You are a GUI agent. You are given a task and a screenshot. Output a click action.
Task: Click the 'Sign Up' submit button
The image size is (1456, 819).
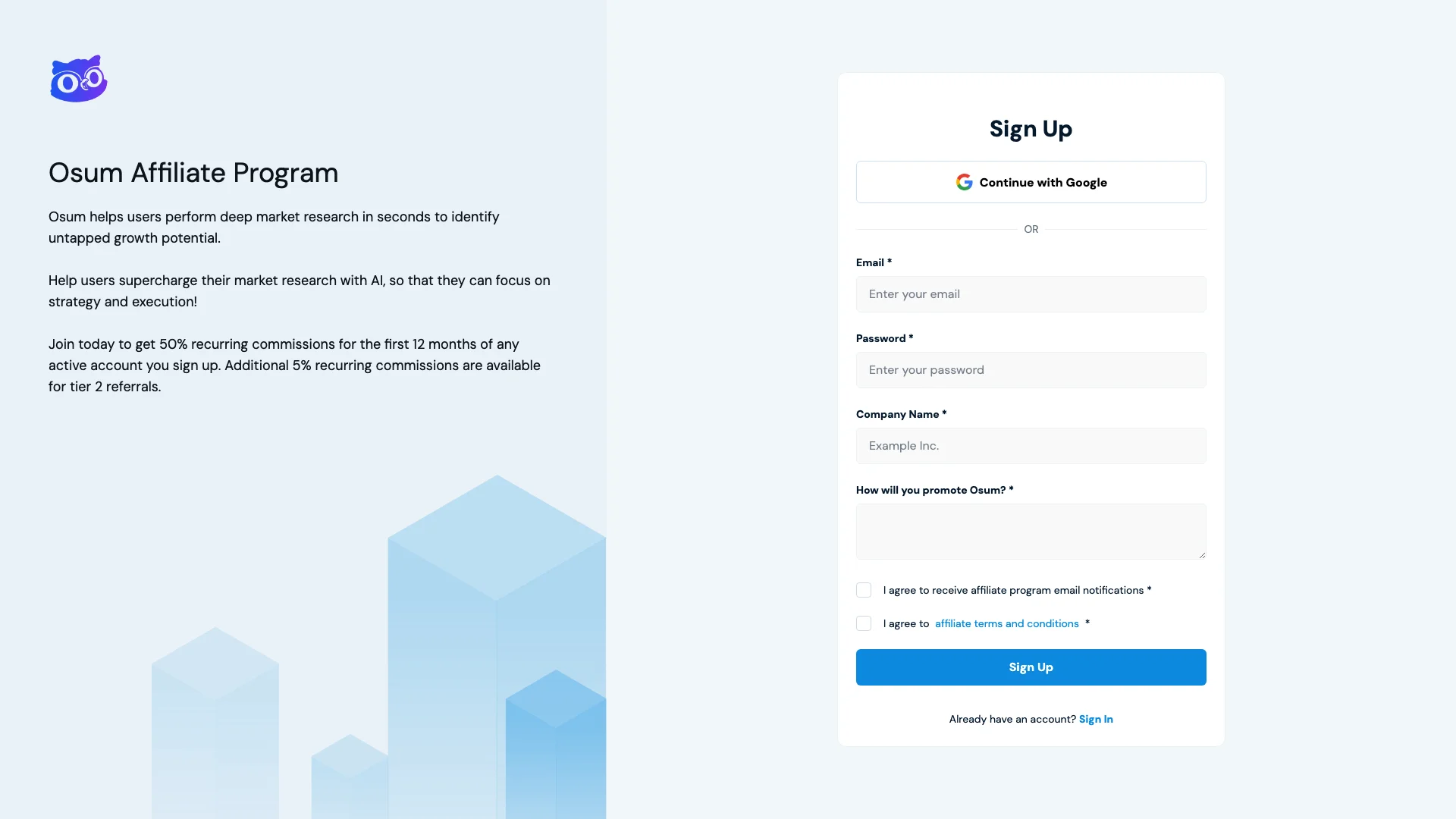click(x=1031, y=667)
